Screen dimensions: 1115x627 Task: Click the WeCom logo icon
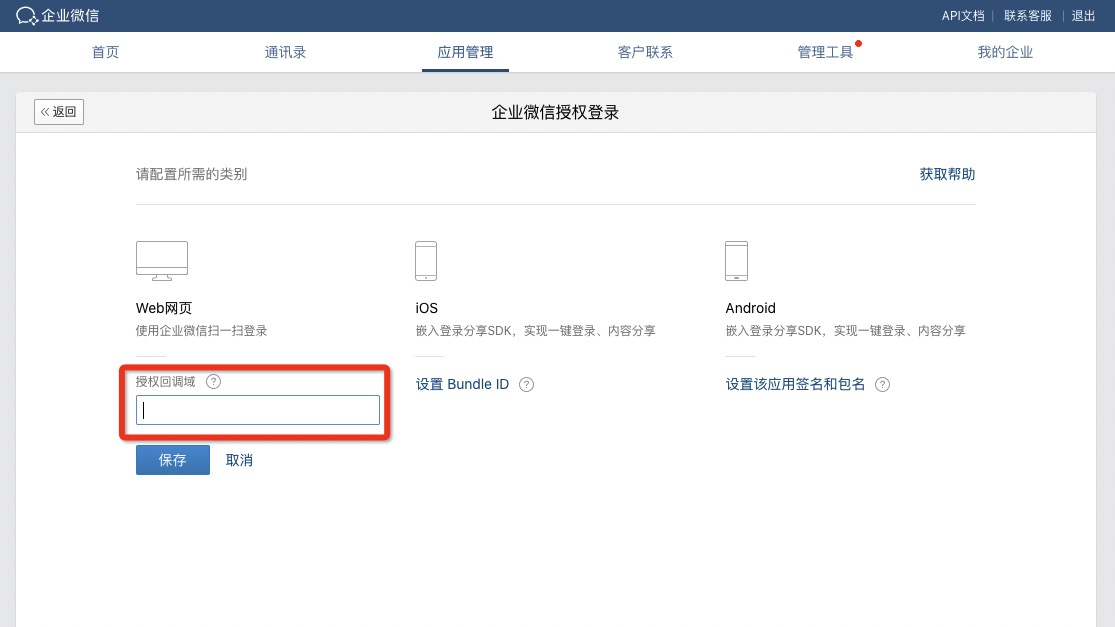[x=27, y=16]
